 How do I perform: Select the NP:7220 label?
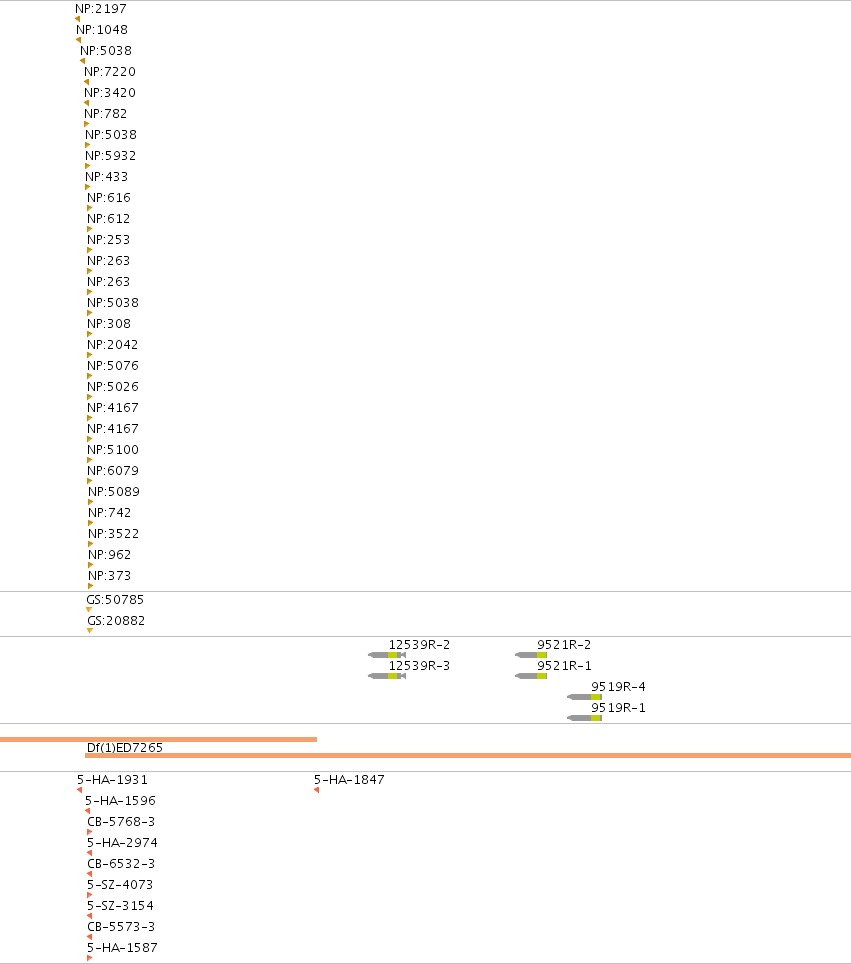coord(110,71)
